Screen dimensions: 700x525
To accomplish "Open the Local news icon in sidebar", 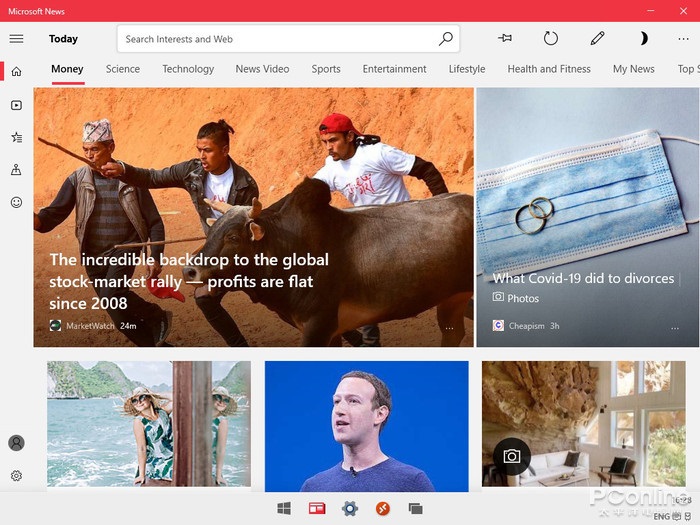I will [x=17, y=170].
